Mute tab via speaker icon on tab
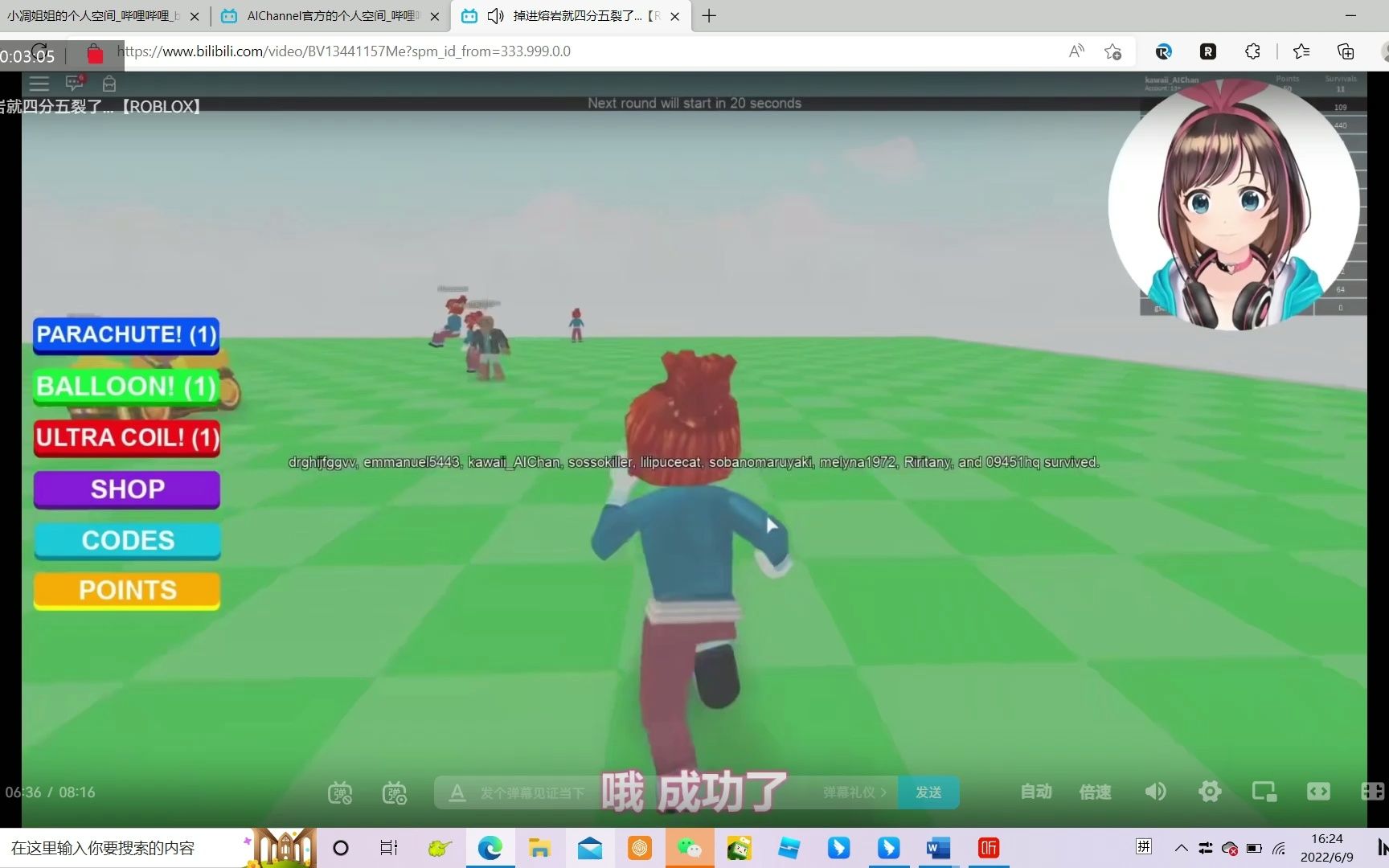 tap(495, 16)
